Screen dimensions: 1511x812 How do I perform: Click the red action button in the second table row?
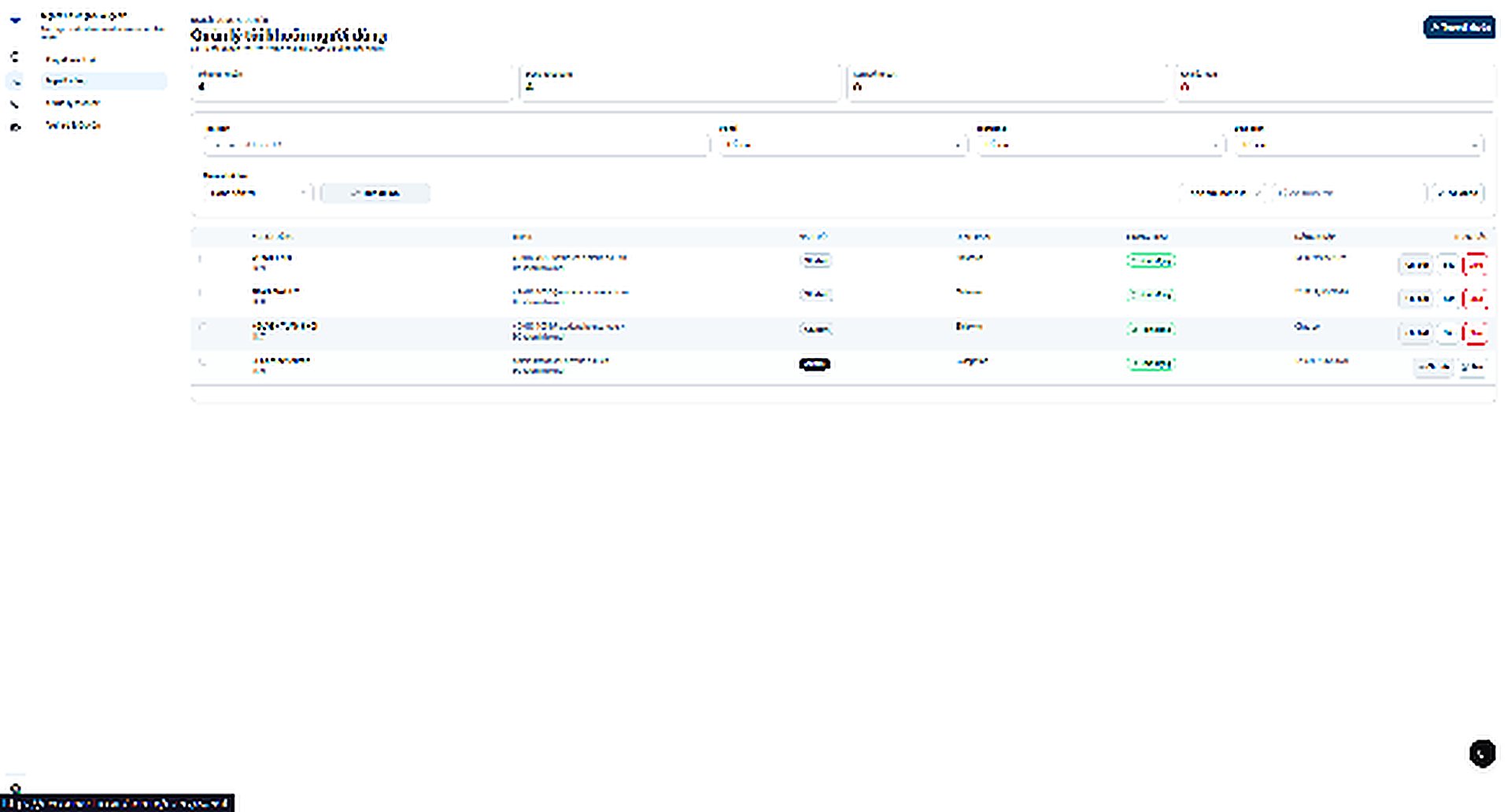[x=1475, y=299]
